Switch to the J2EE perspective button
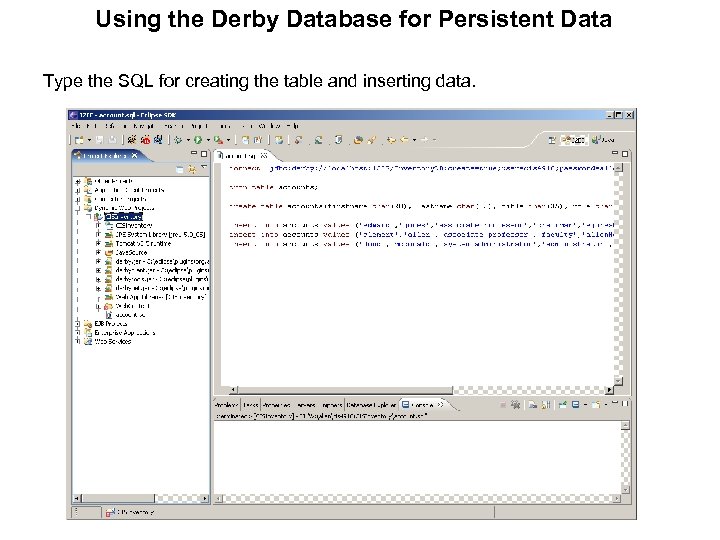 click(574, 140)
